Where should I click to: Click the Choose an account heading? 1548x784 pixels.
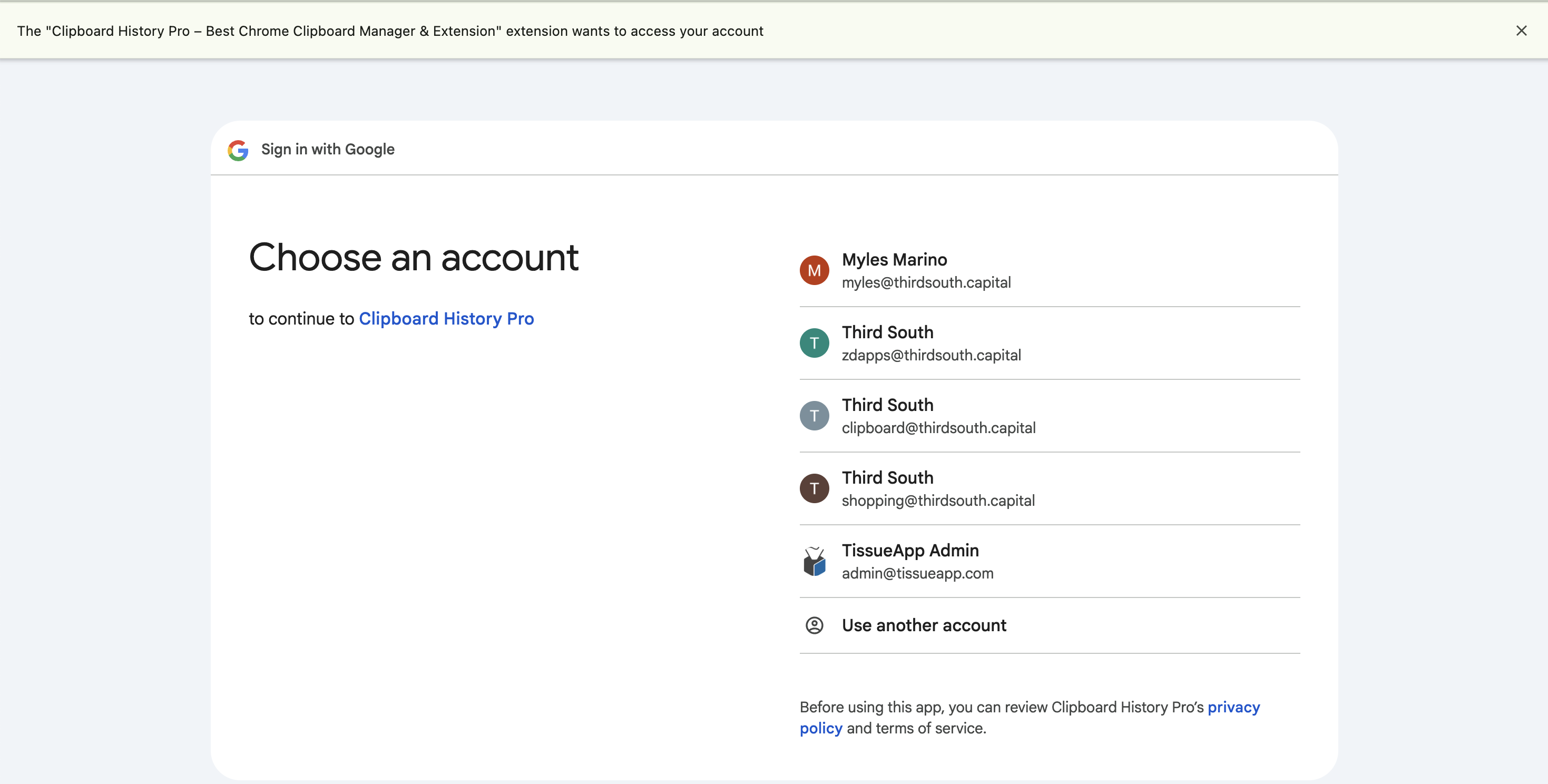point(414,257)
